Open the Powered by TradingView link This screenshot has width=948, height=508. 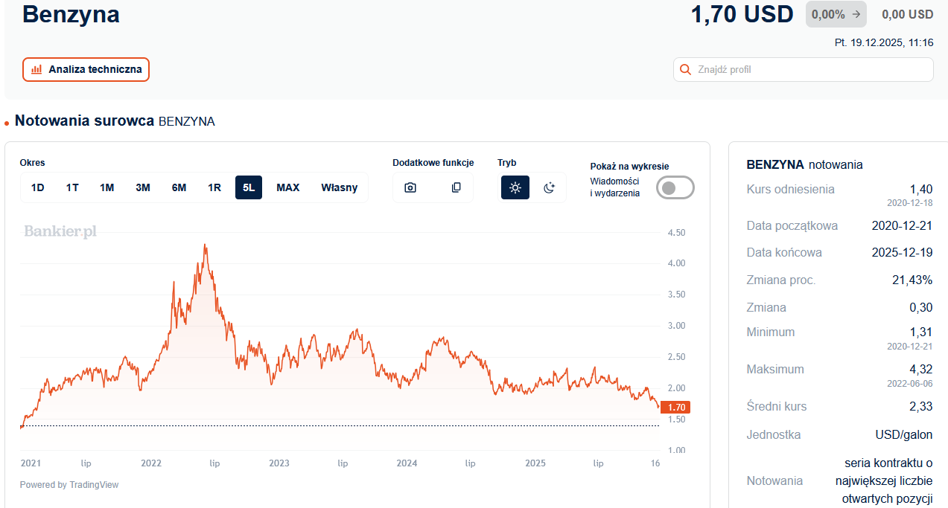[70, 484]
